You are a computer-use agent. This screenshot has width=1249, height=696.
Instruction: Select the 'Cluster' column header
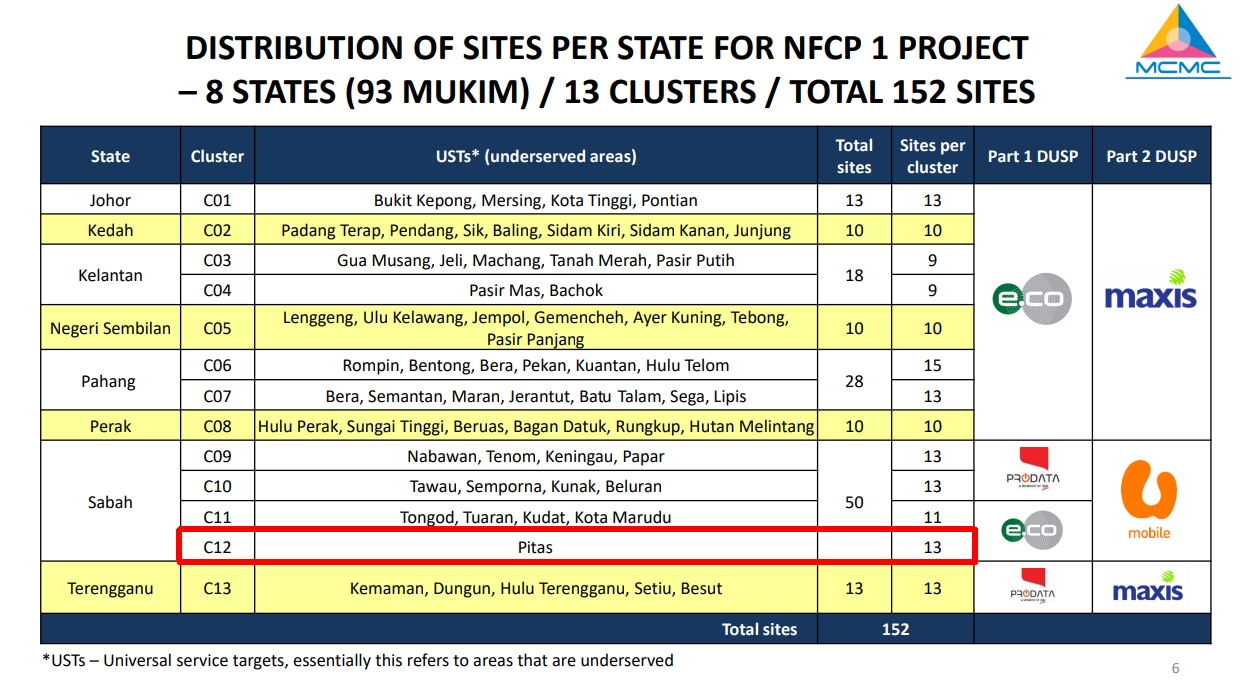coord(217,156)
